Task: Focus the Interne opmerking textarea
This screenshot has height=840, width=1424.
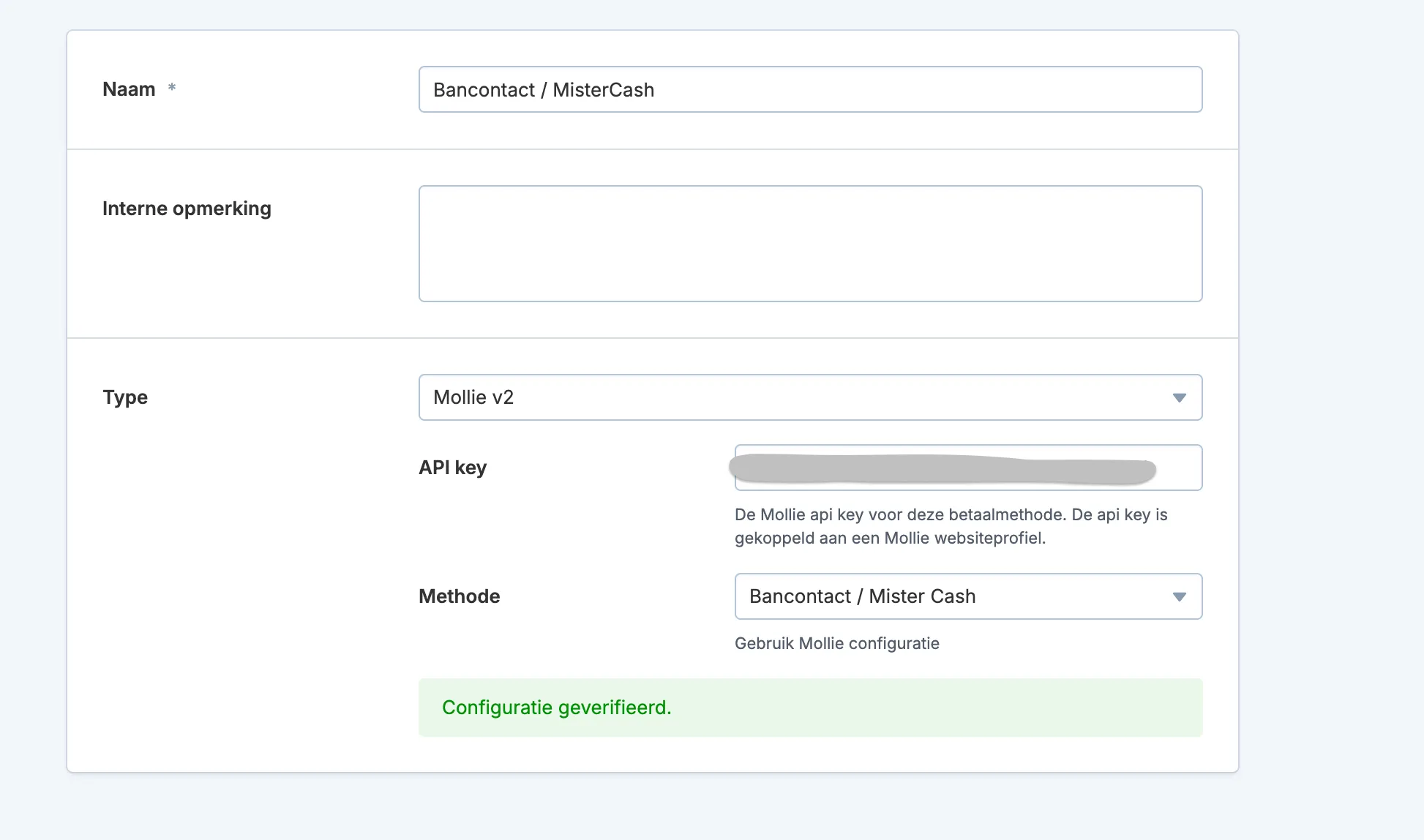Action: click(810, 244)
